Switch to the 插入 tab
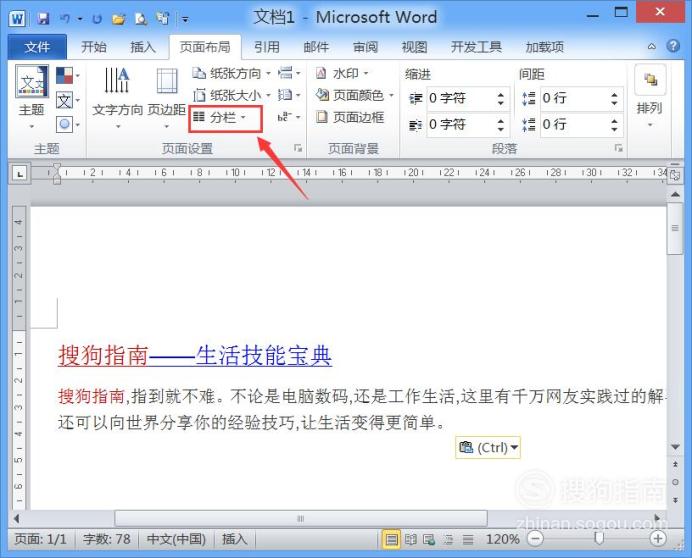Image resolution: width=692 pixels, height=558 pixels. tap(143, 47)
